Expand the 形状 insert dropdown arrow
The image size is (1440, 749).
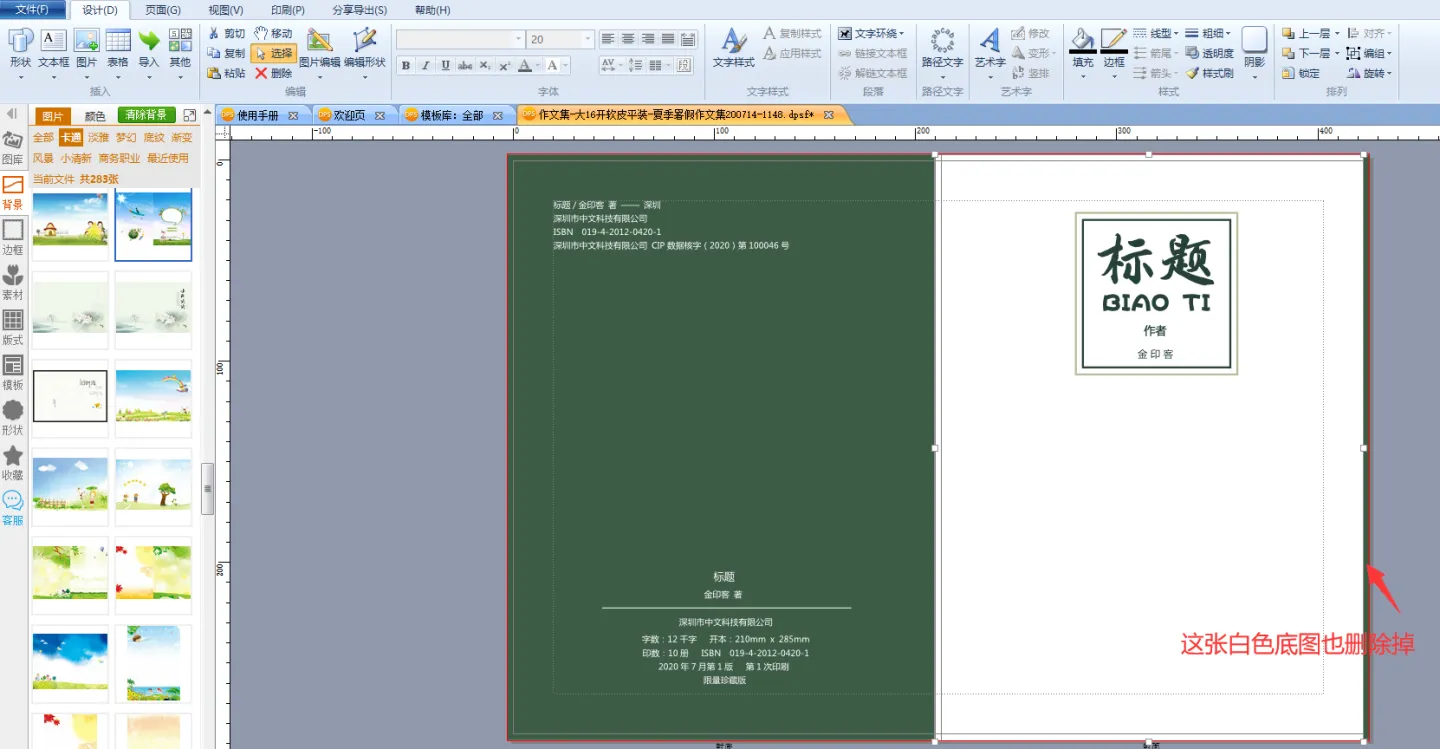[20, 76]
